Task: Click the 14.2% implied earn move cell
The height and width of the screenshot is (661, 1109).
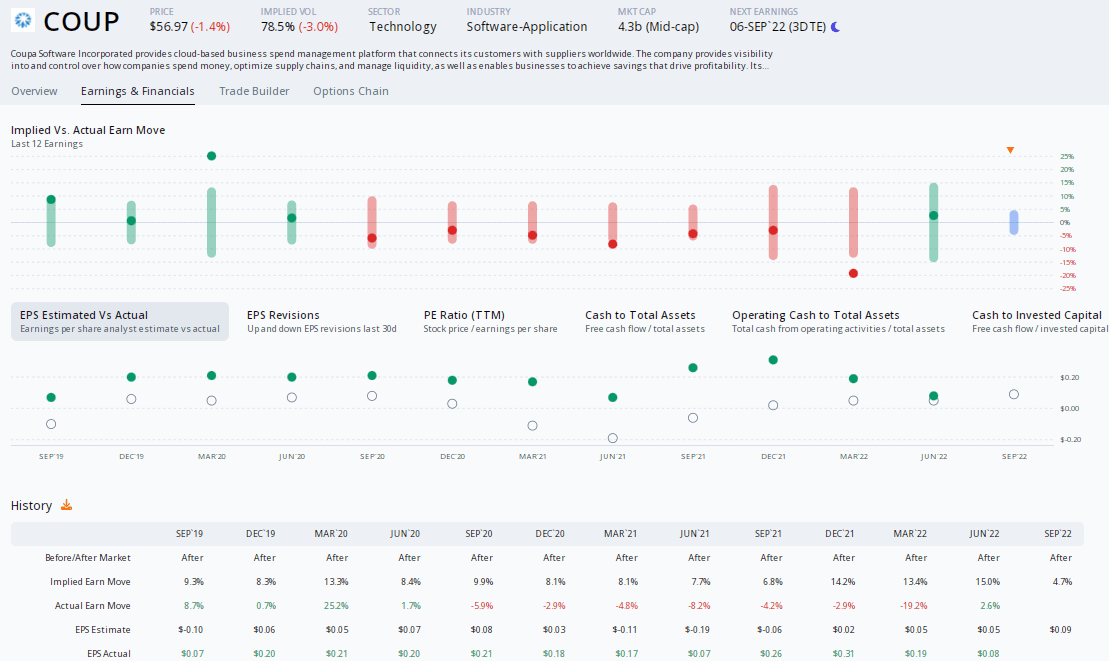Action: pyautogui.click(x=843, y=582)
